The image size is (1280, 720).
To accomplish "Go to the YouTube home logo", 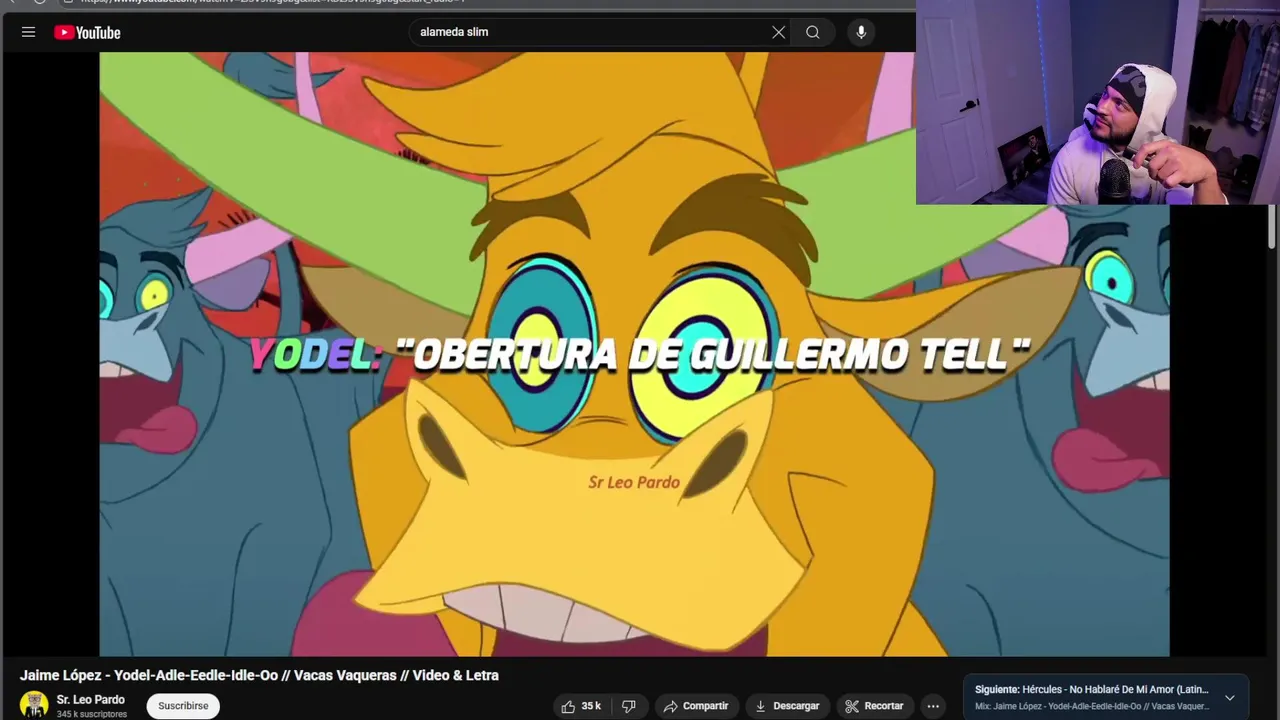I will pyautogui.click(x=87, y=32).
